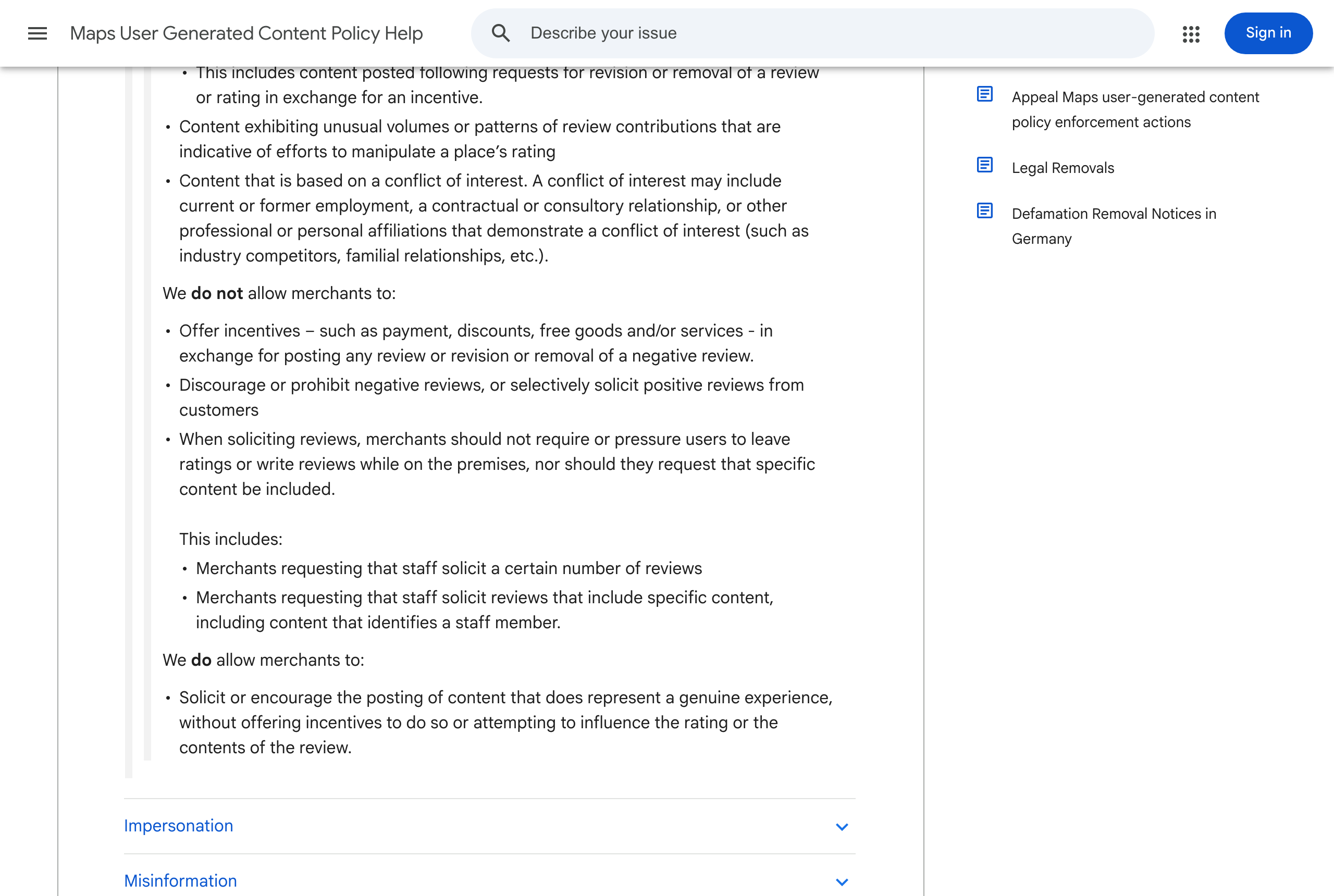The width and height of the screenshot is (1334, 896).
Task: Click the Sign in button
Action: [x=1268, y=33]
